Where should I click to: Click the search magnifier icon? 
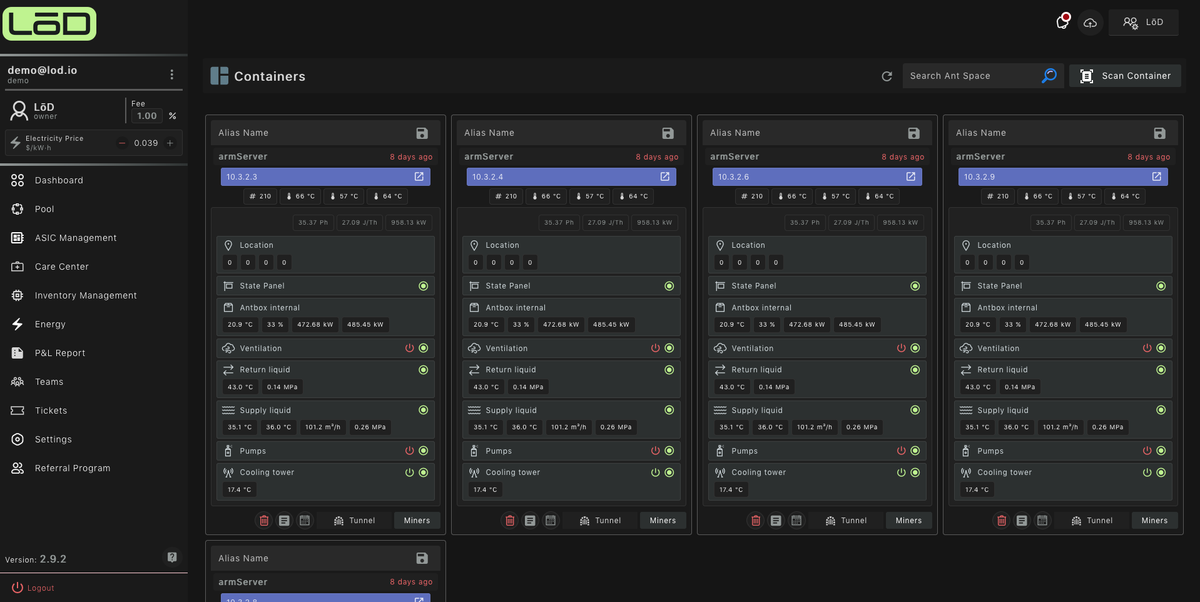click(1049, 76)
